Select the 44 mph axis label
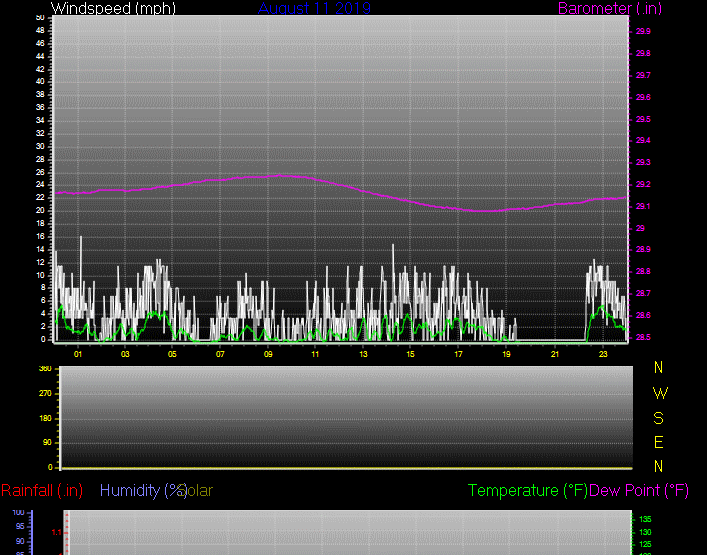707x555 pixels. pyautogui.click(x=41, y=56)
